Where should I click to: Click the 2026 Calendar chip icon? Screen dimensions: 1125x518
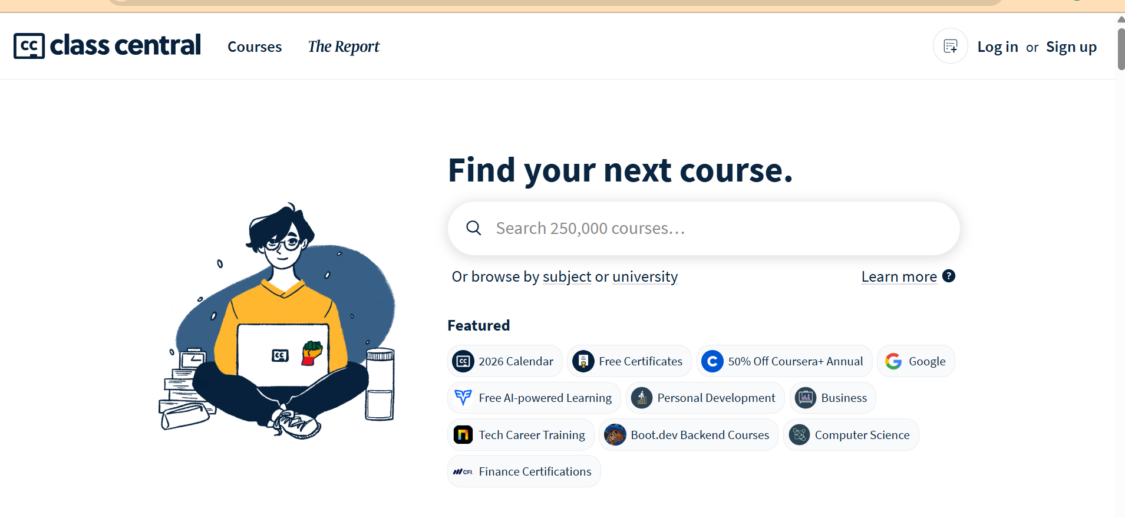(463, 361)
